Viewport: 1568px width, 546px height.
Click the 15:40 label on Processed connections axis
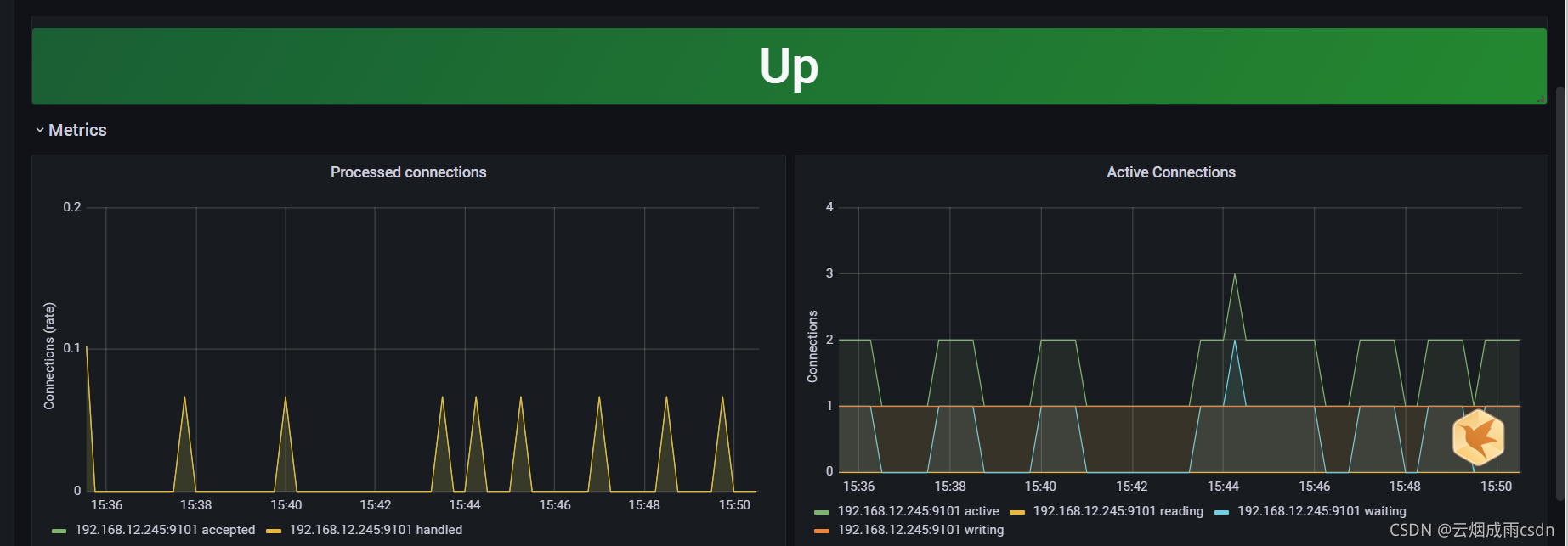coord(286,505)
